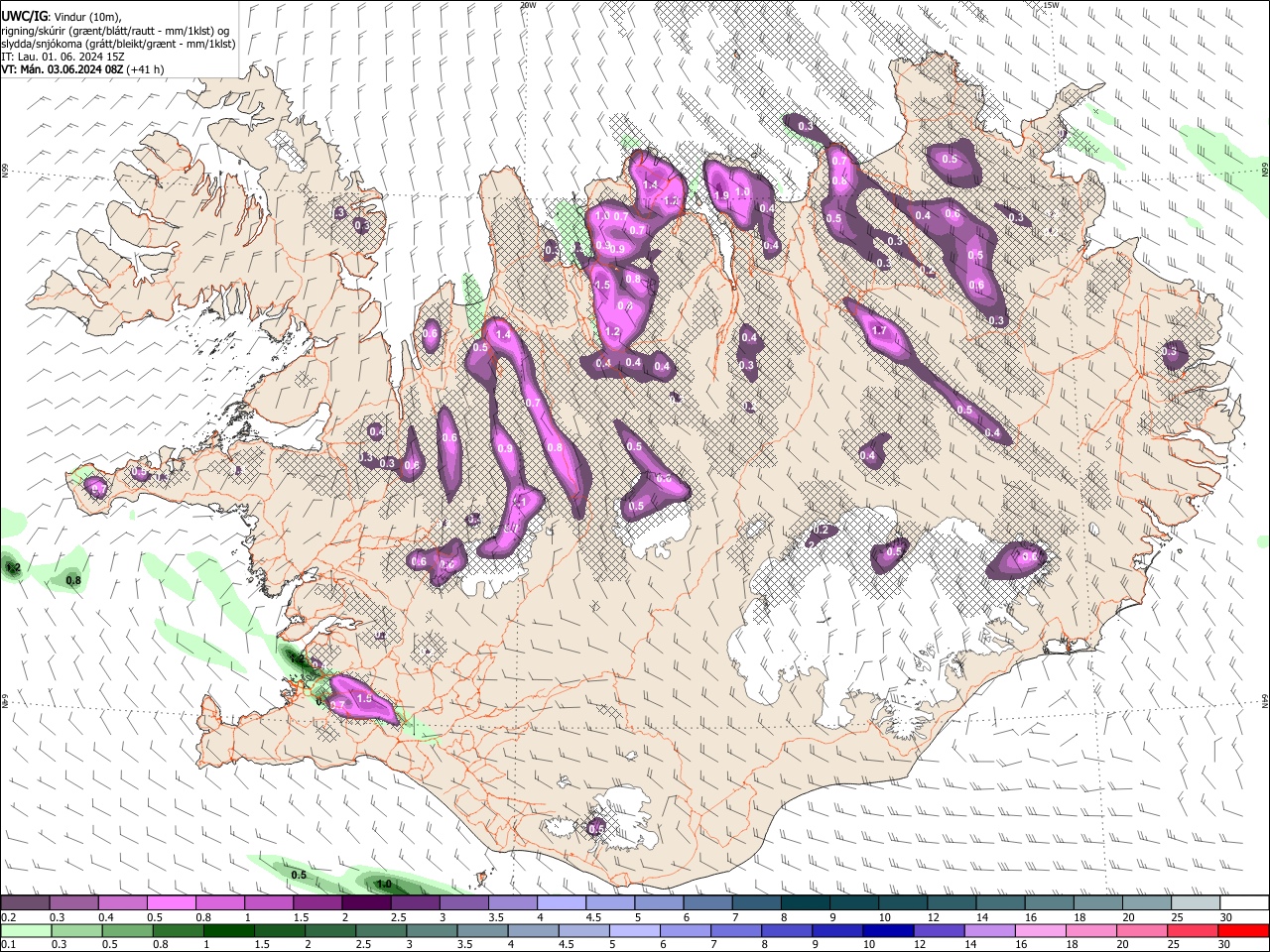Click the "1.7" snowfall value on map

pos(878,330)
